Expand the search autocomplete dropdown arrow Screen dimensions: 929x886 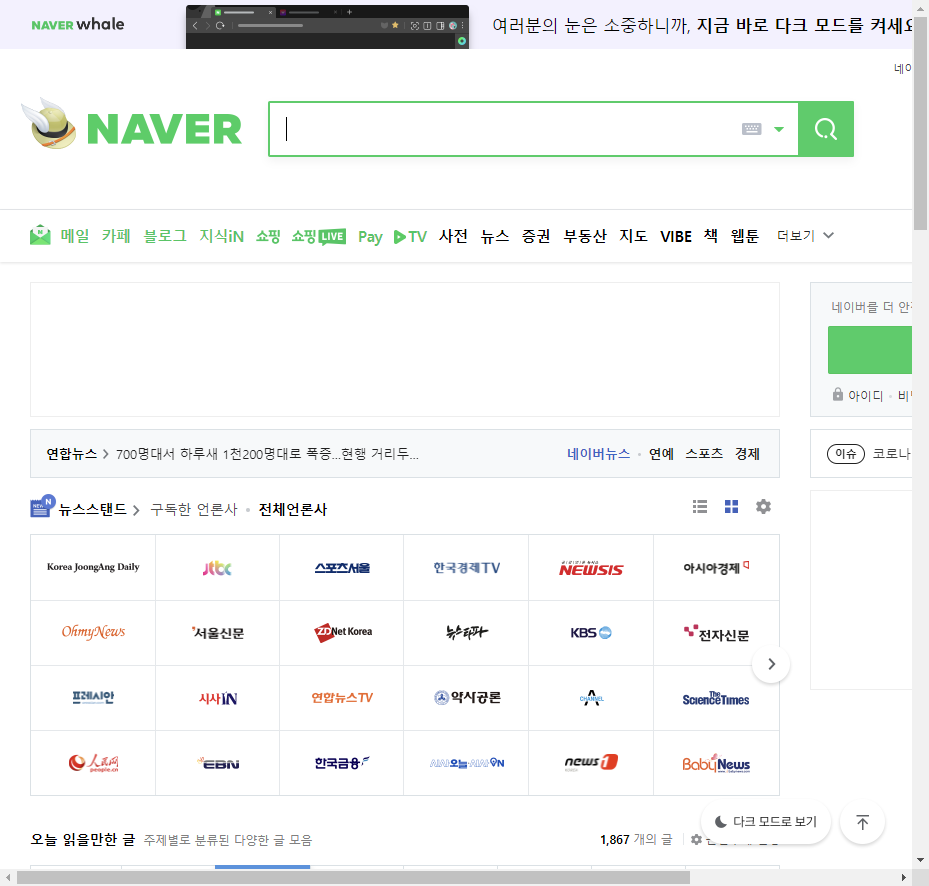coord(779,129)
